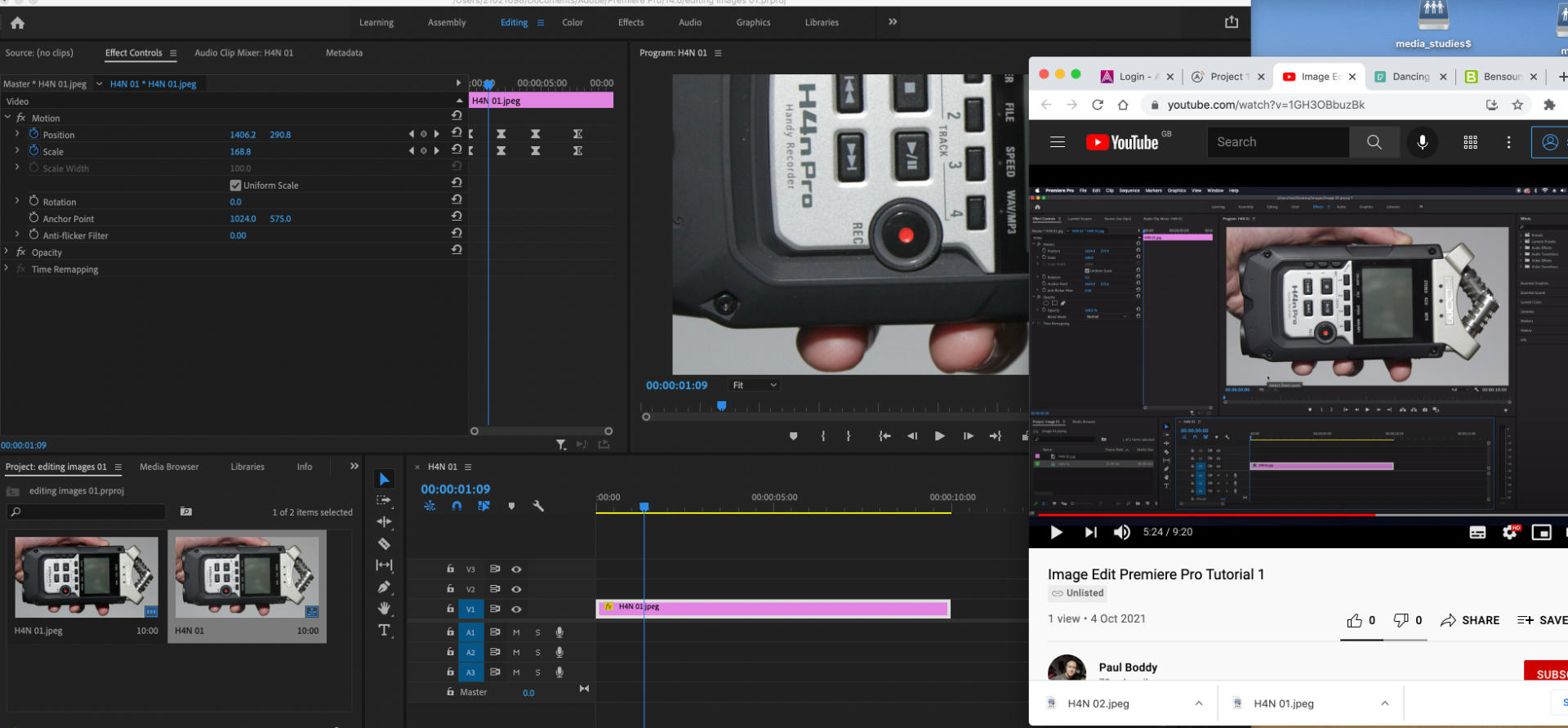The image size is (1568, 728).
Task: Switch to the Effects workspace
Action: tap(630, 23)
